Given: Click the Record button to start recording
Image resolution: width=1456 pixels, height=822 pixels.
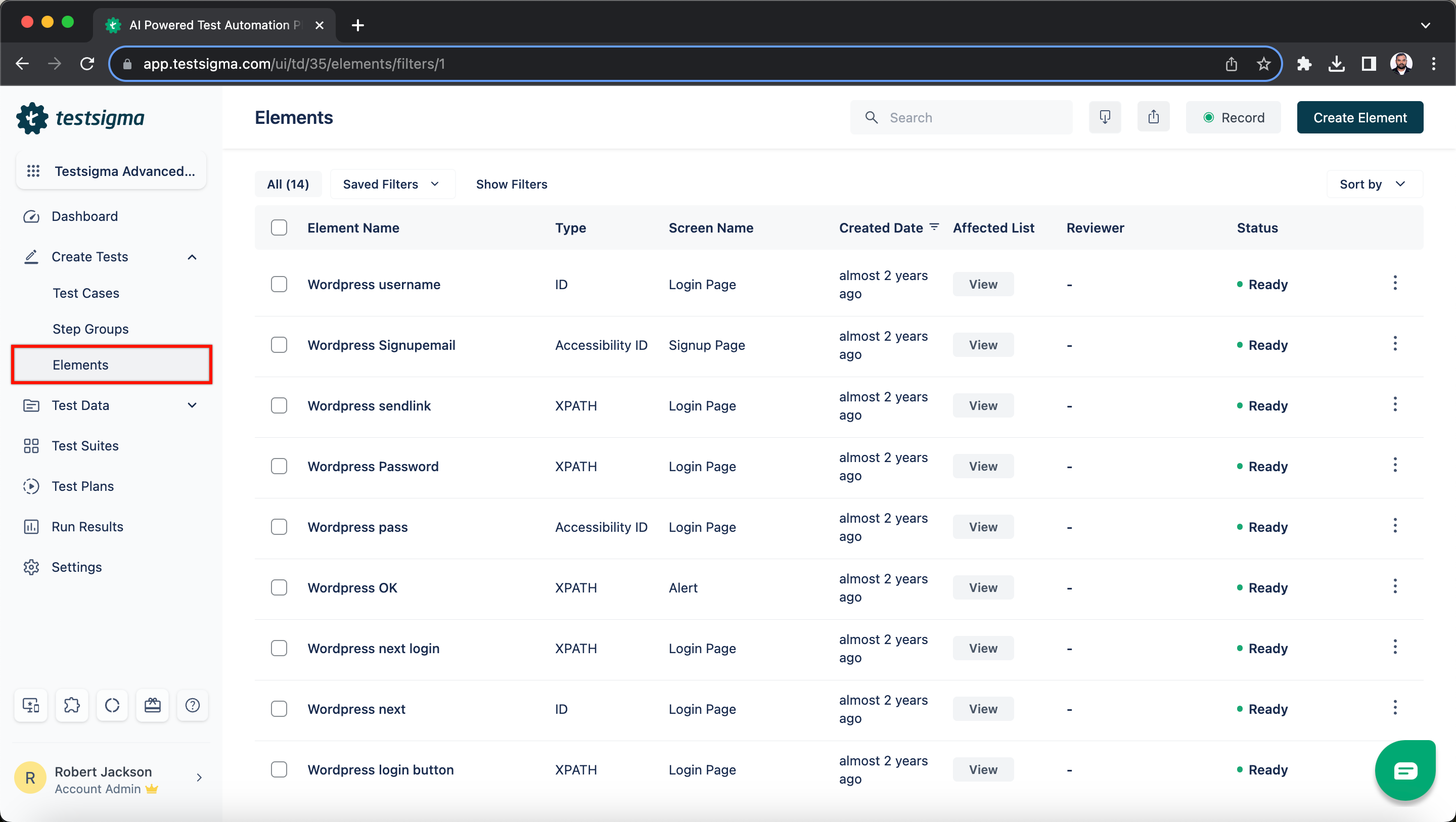Looking at the screenshot, I should [x=1235, y=117].
